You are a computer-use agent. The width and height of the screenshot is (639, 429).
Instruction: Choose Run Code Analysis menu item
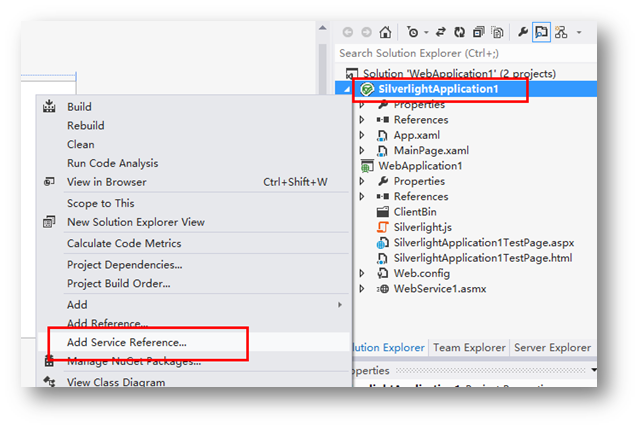(194, 163)
